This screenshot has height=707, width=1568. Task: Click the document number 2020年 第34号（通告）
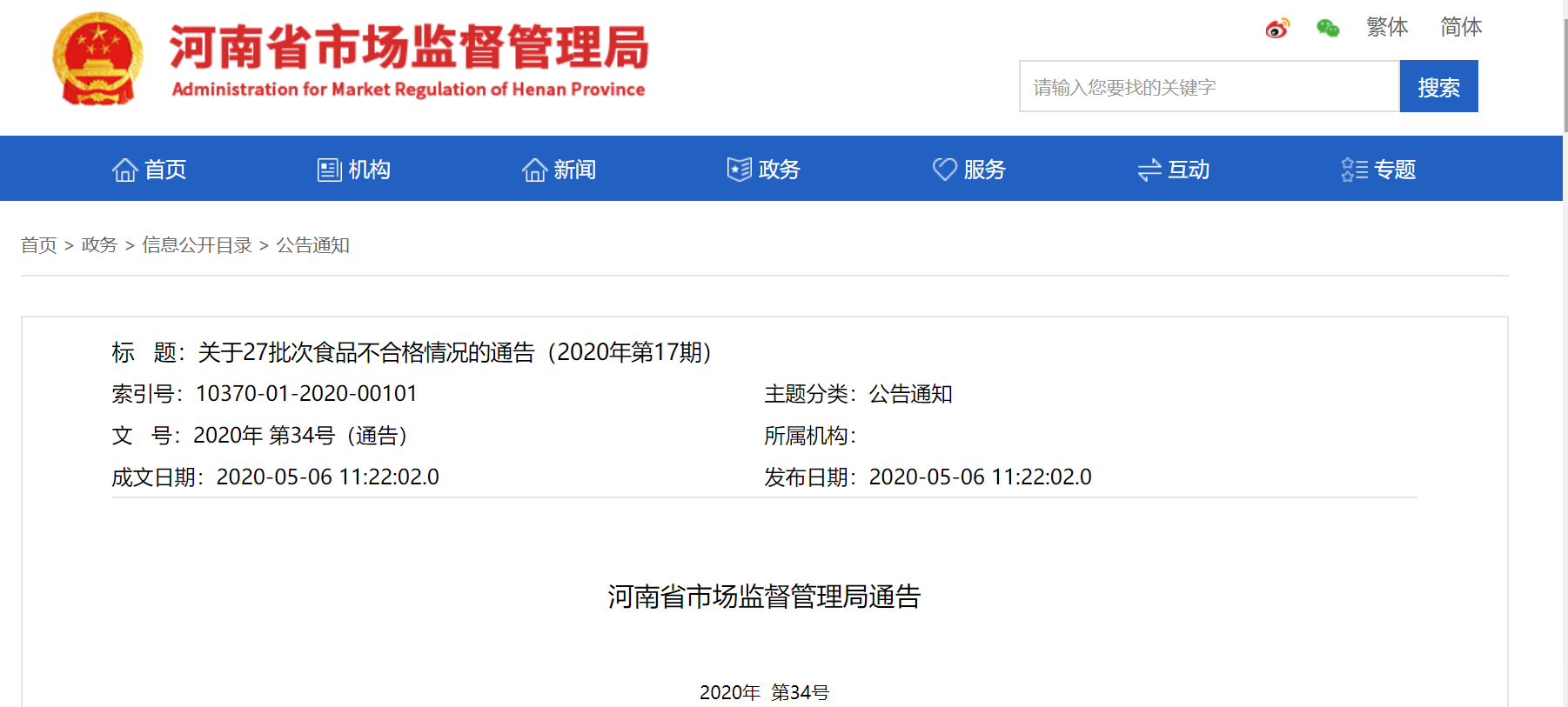300,436
